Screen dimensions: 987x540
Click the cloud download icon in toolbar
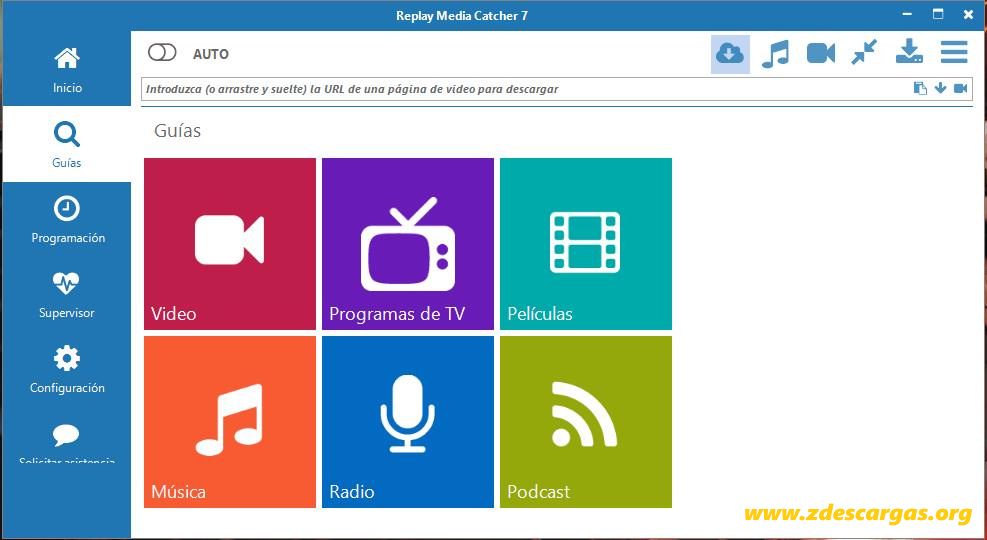click(x=730, y=53)
